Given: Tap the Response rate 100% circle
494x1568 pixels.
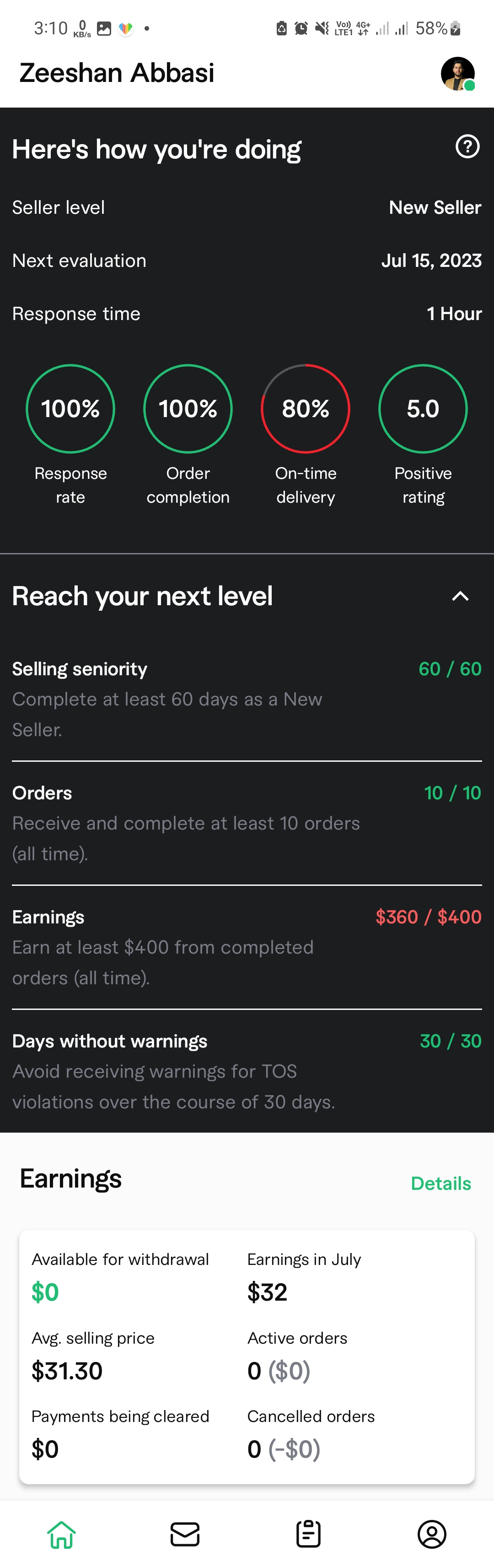Looking at the screenshot, I should (x=70, y=408).
